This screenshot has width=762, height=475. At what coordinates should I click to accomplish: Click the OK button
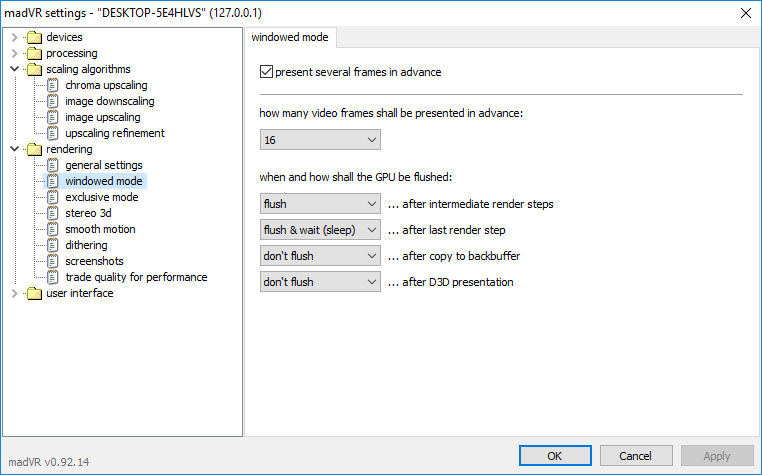(x=555, y=456)
